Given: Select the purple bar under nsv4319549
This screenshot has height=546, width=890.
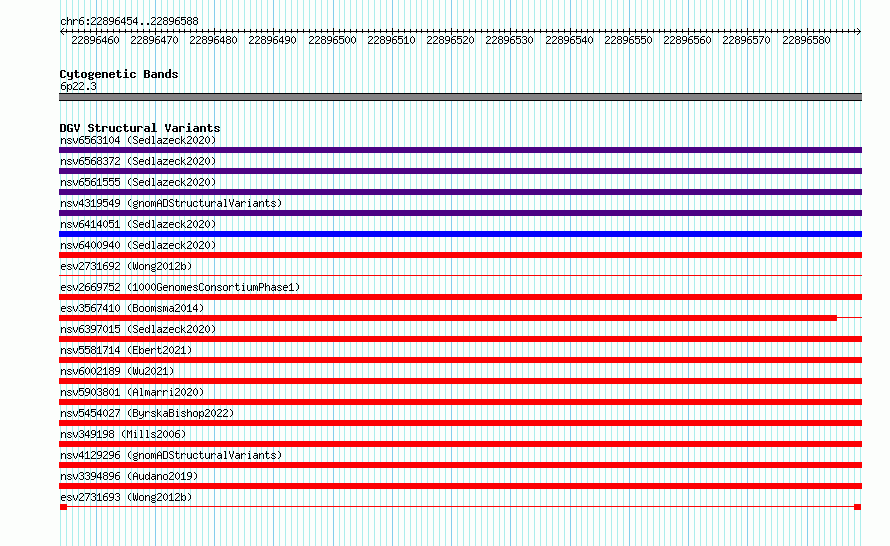Looking at the screenshot, I should pos(460,213).
